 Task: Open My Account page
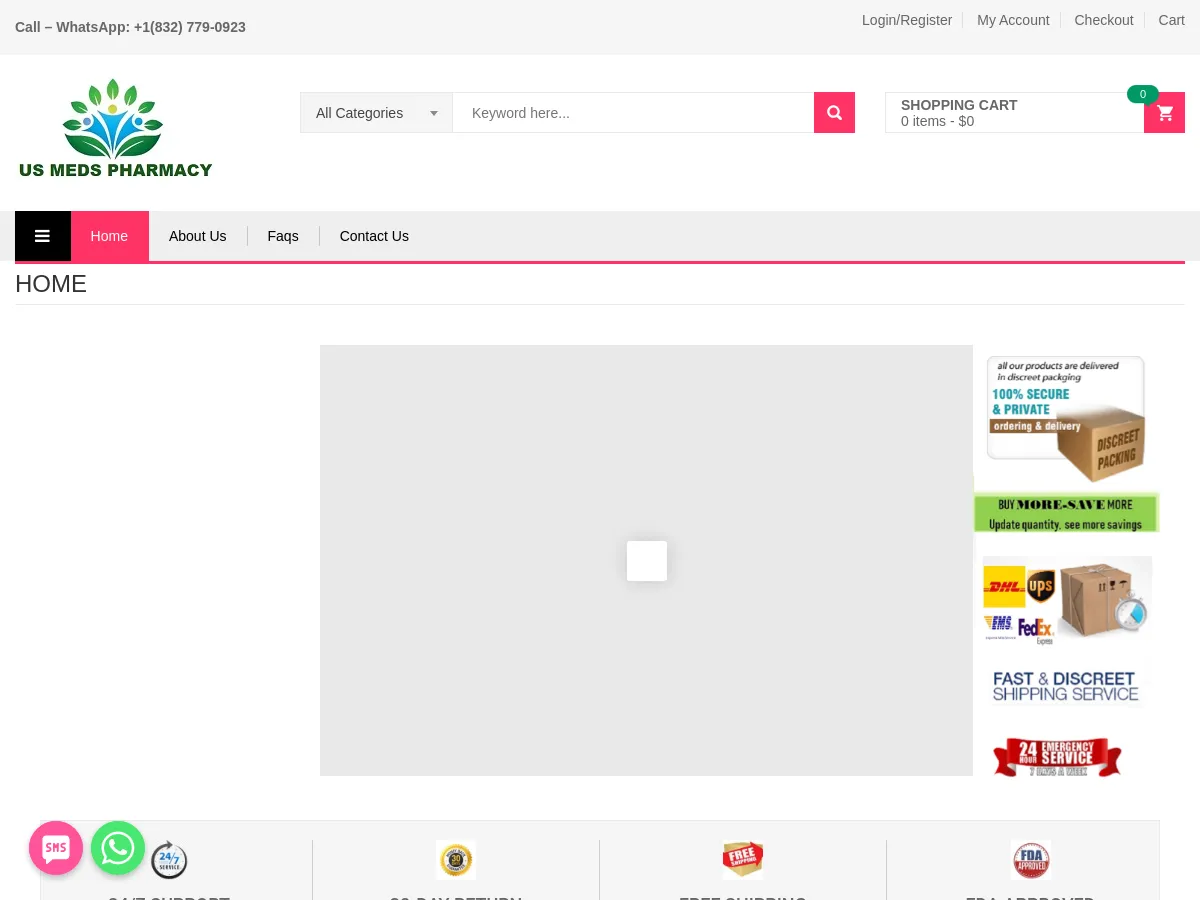(1013, 20)
